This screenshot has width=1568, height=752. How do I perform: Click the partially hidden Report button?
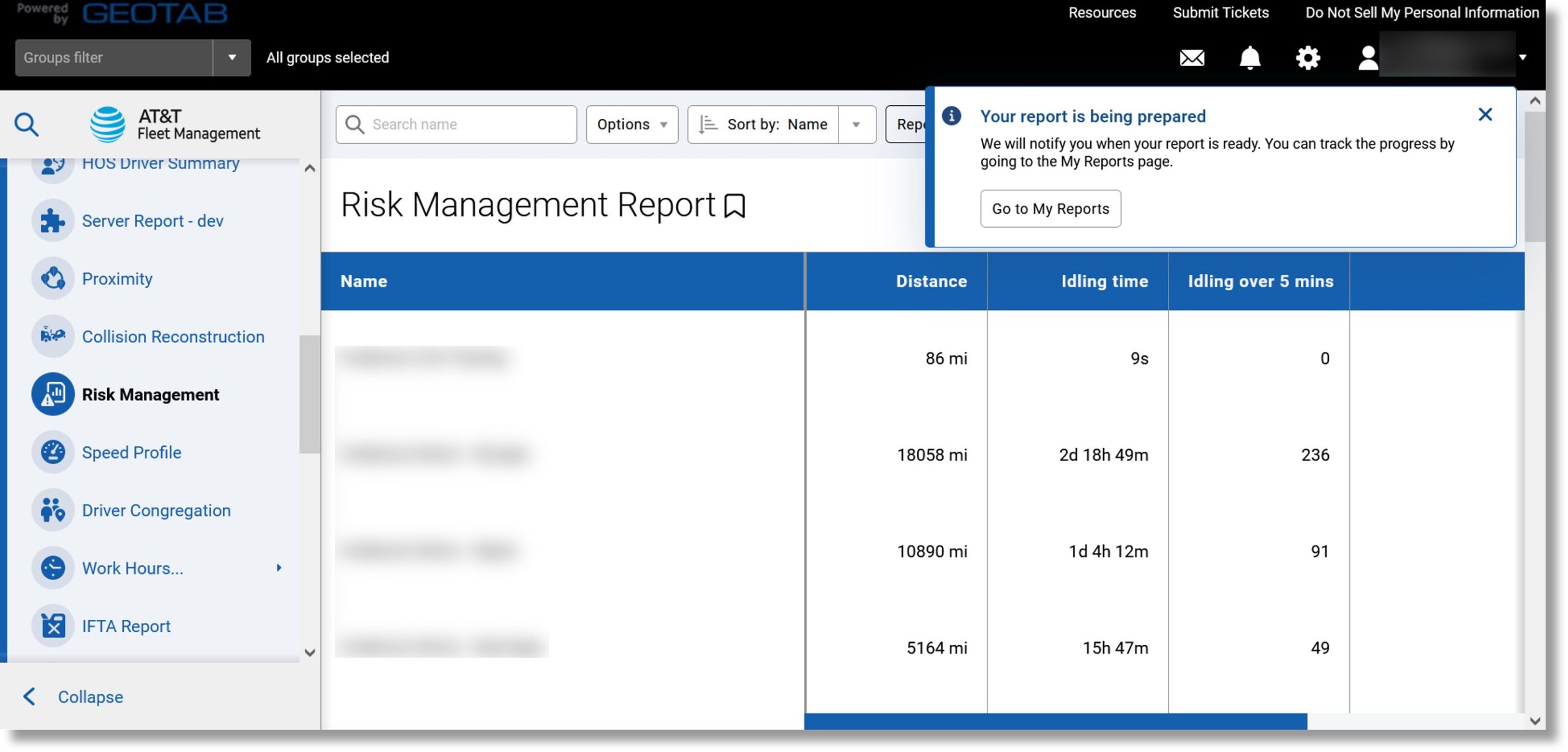pos(906,124)
